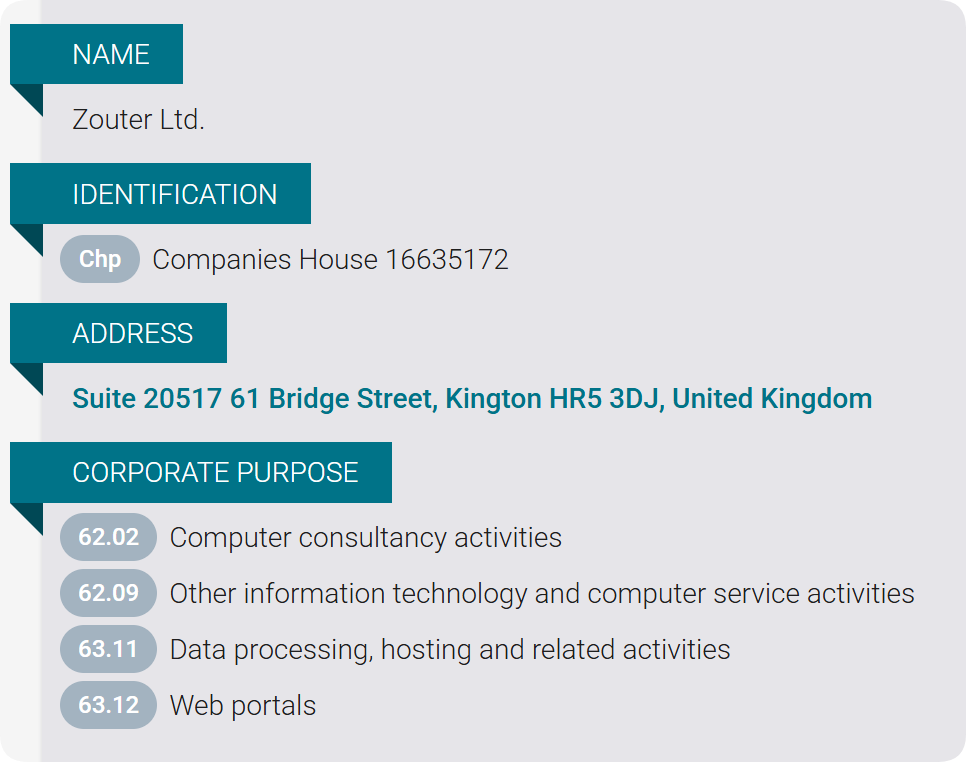
Task: Open the Suite 20517 Bridge Street address link
Action: tap(472, 399)
